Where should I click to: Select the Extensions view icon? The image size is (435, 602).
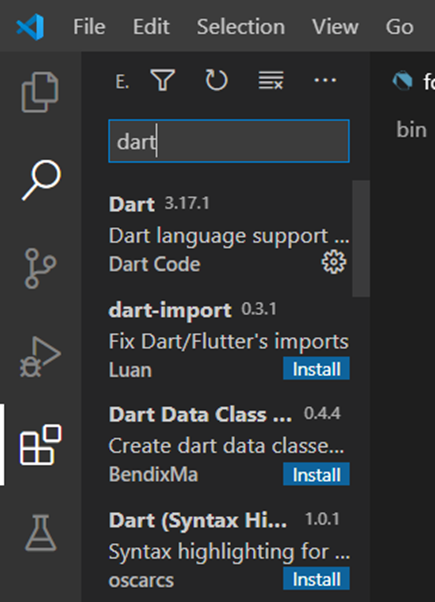41,445
